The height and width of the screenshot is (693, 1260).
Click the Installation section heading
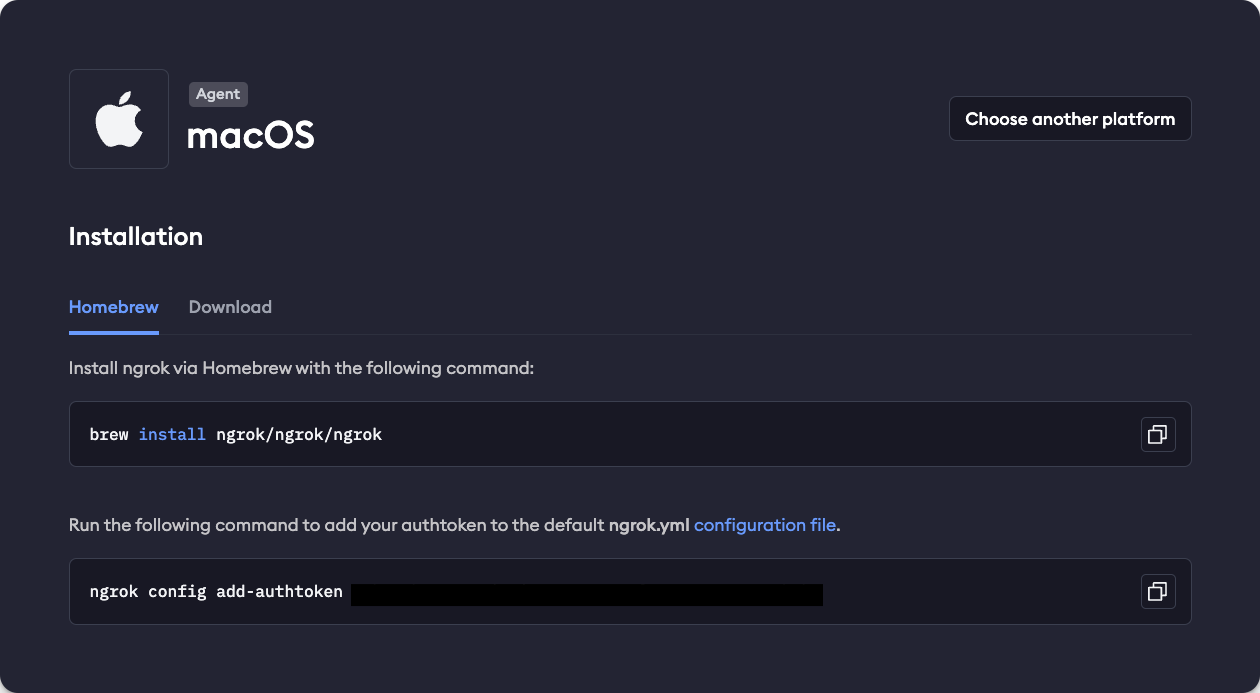point(136,237)
